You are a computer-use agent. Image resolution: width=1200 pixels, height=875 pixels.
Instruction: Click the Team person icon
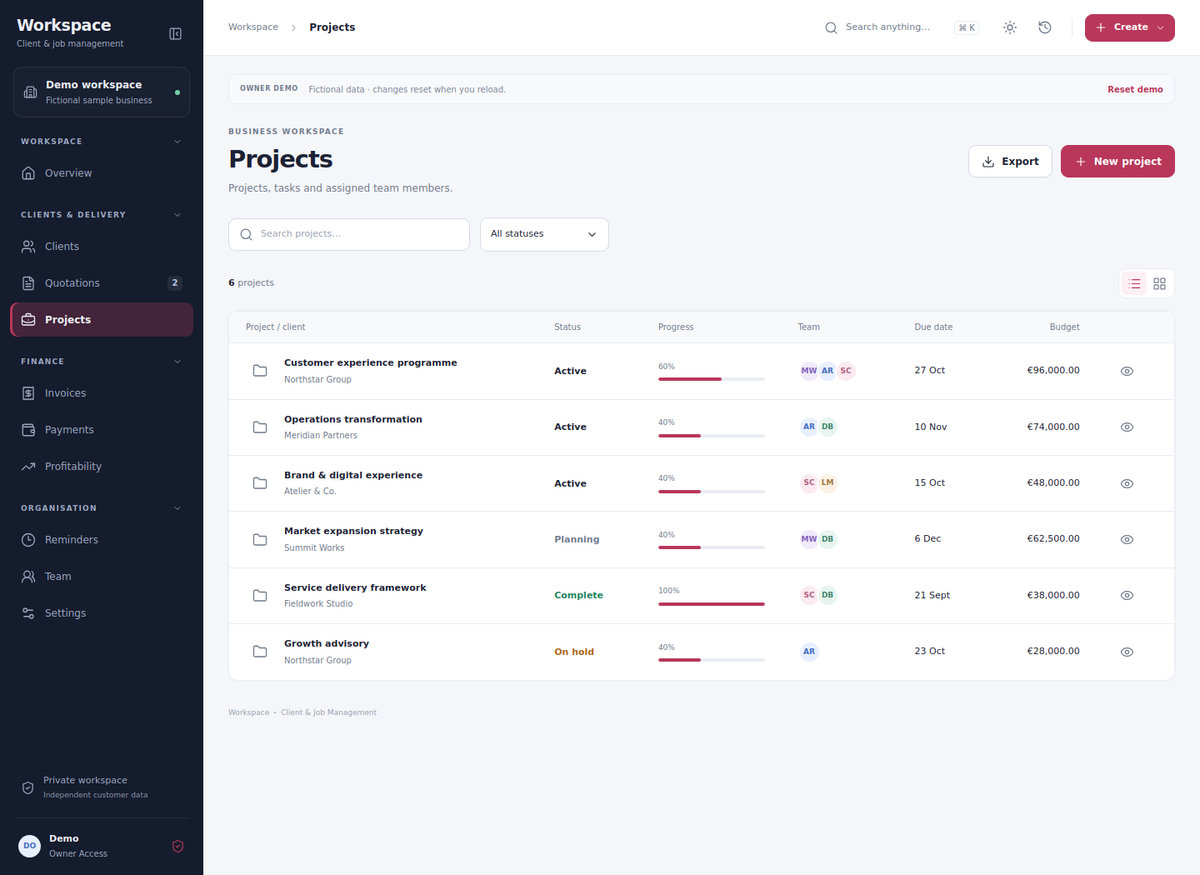pos(29,576)
